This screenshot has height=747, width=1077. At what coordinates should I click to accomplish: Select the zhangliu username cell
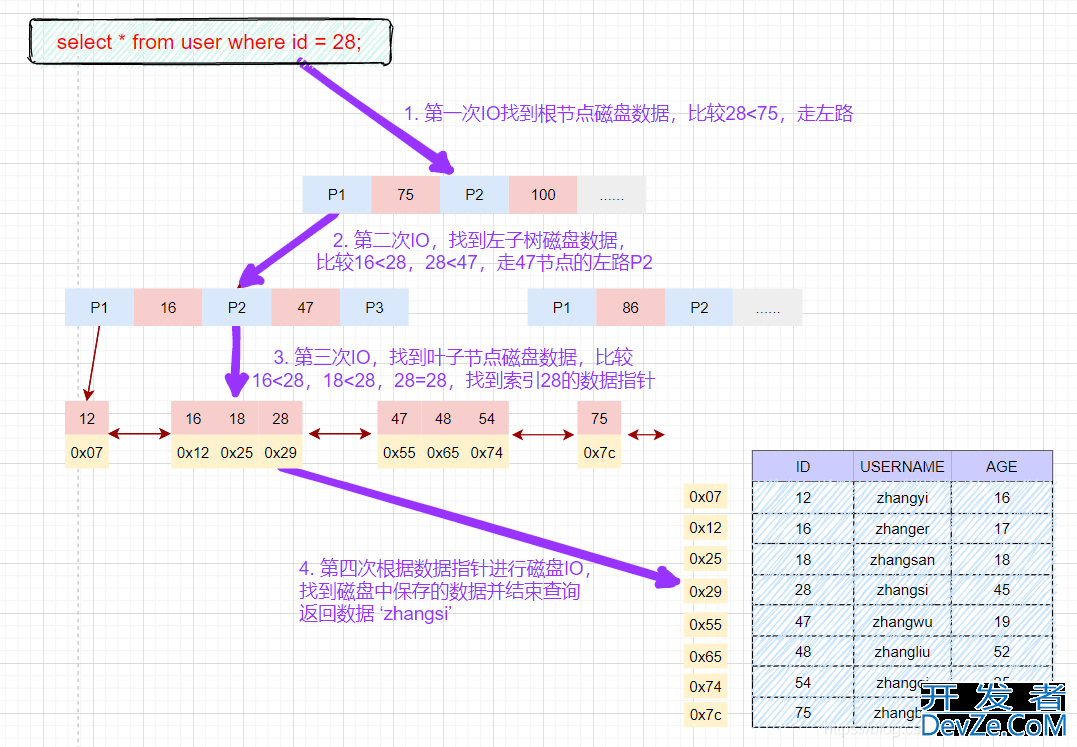click(903, 652)
